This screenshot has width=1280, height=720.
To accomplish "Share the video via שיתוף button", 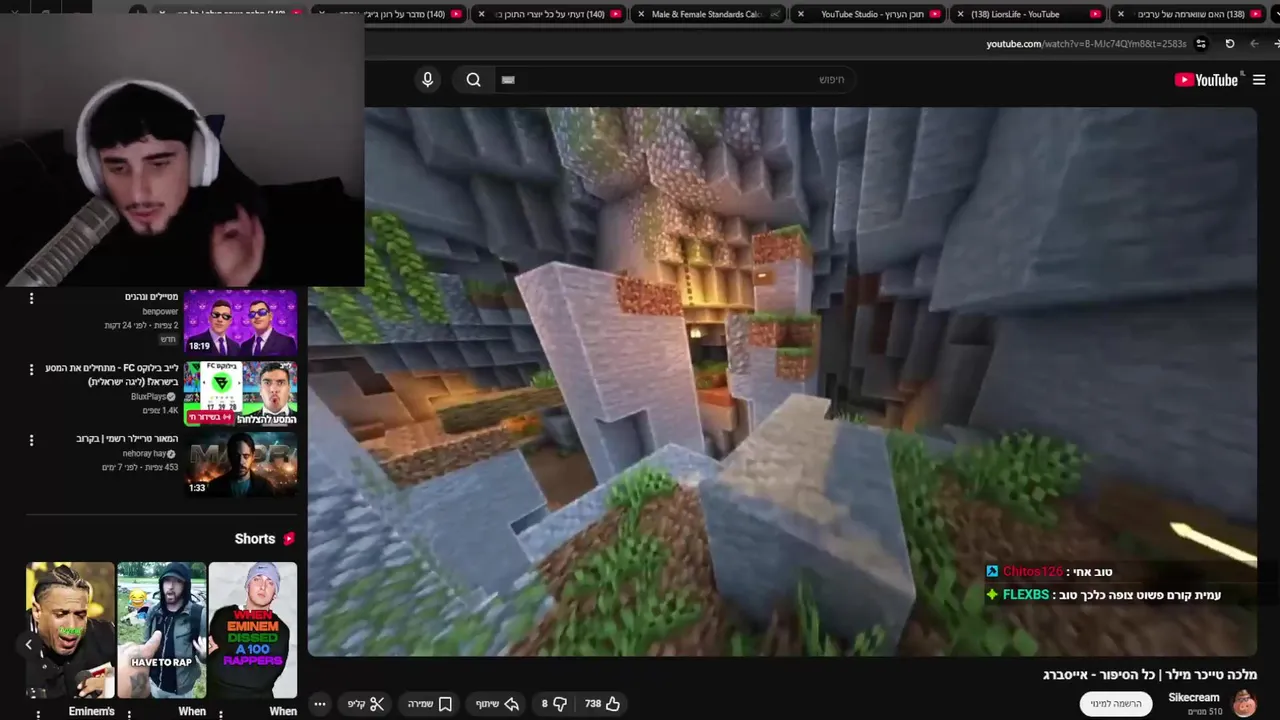I will point(497,704).
